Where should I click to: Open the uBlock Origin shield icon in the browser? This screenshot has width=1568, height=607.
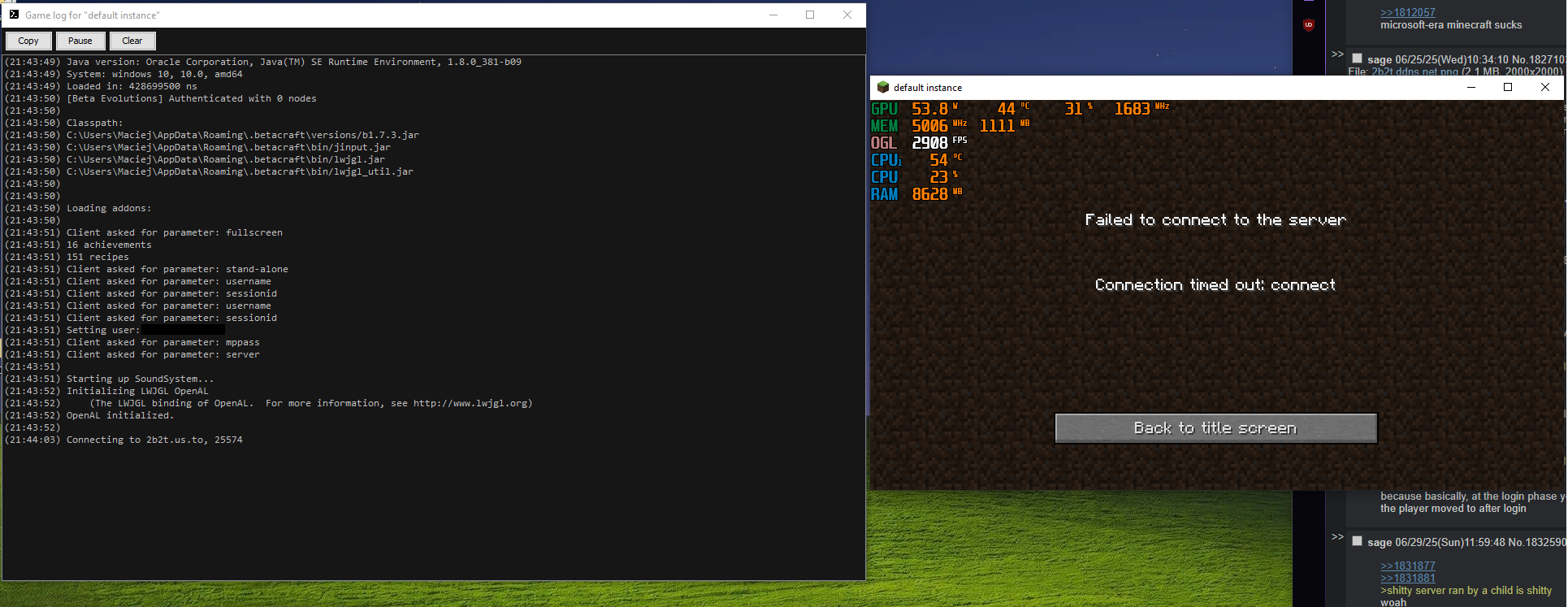point(1308,25)
